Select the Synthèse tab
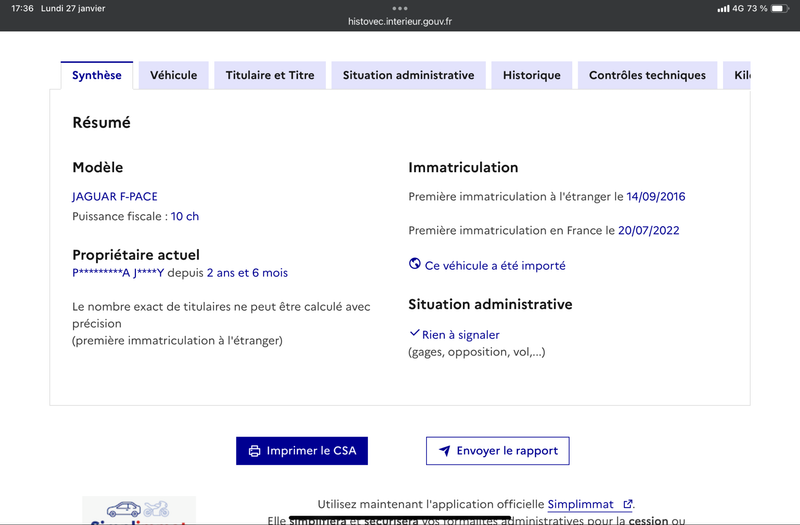Screen dimensions: 800x525 [97, 76]
